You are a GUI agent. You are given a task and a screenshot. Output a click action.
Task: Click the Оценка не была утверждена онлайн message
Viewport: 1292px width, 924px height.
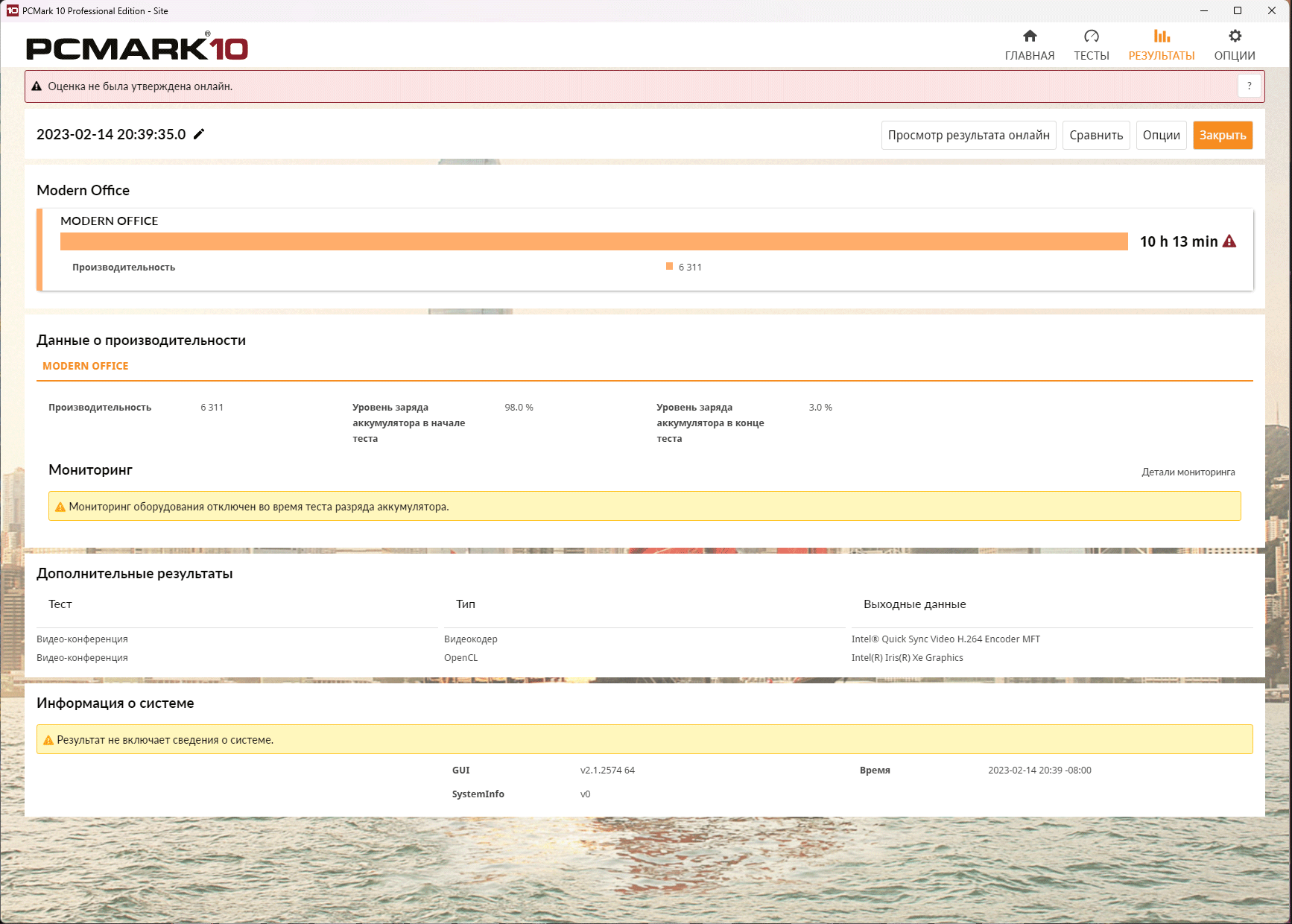140,86
